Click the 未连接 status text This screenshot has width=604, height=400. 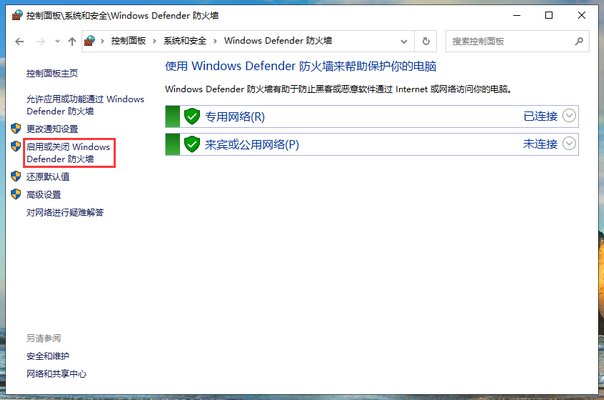(540, 144)
